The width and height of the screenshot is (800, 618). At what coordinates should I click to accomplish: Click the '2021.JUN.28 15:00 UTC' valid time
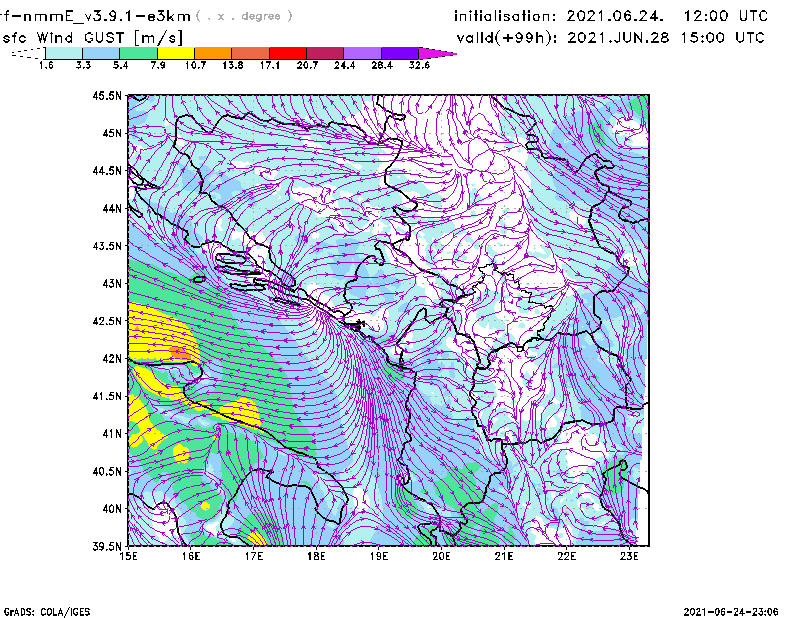(666, 38)
